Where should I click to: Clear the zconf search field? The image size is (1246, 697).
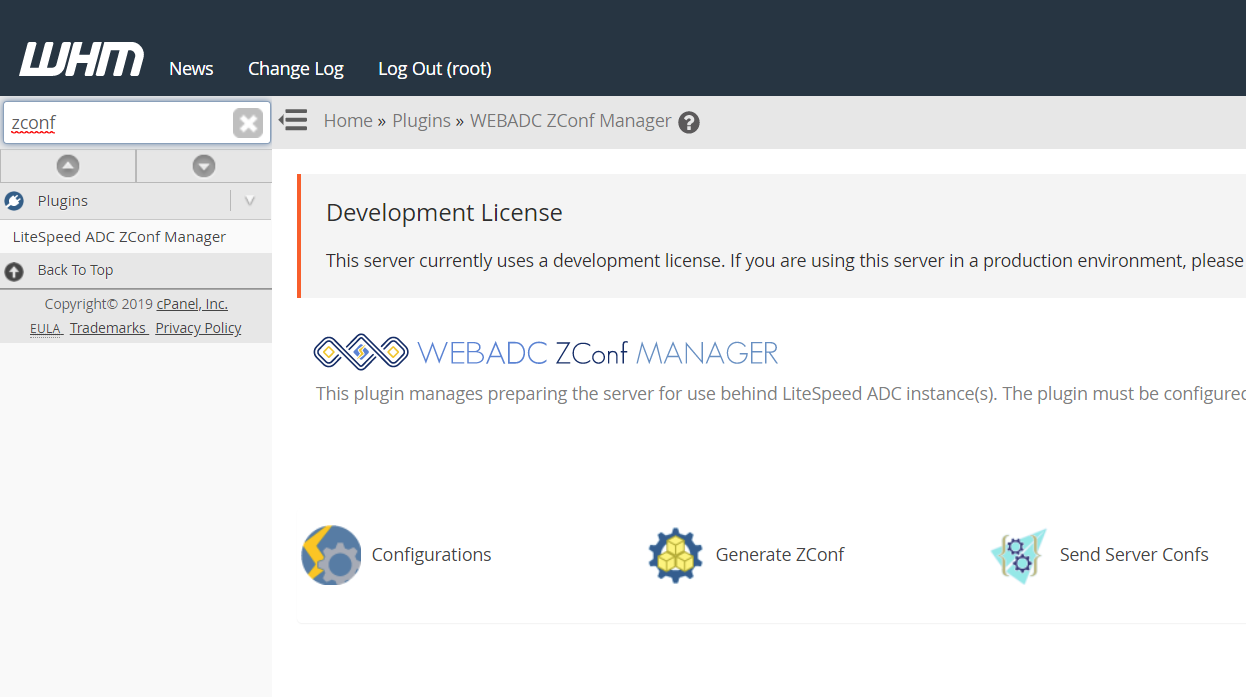[247, 123]
